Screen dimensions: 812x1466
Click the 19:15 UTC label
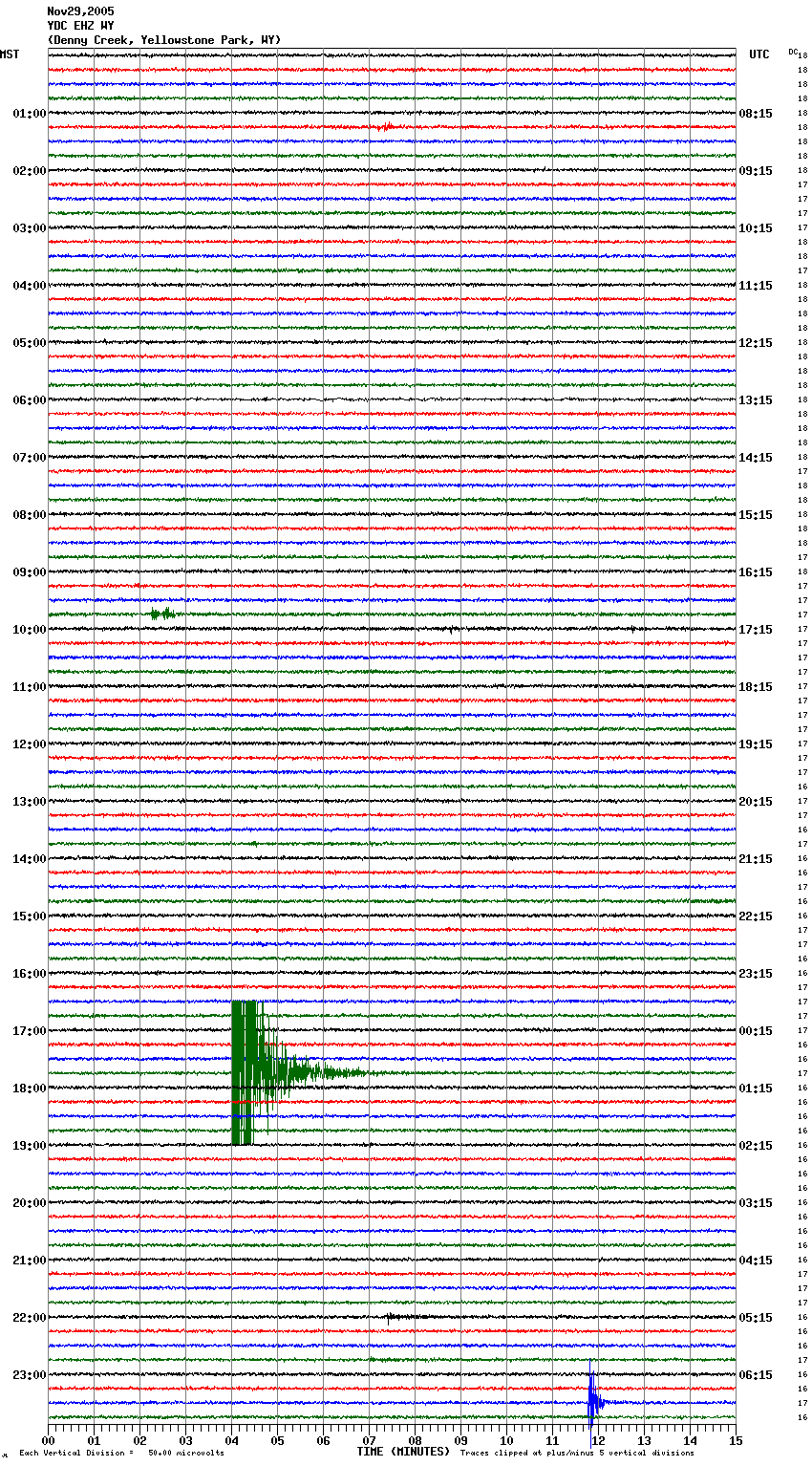[x=756, y=744]
